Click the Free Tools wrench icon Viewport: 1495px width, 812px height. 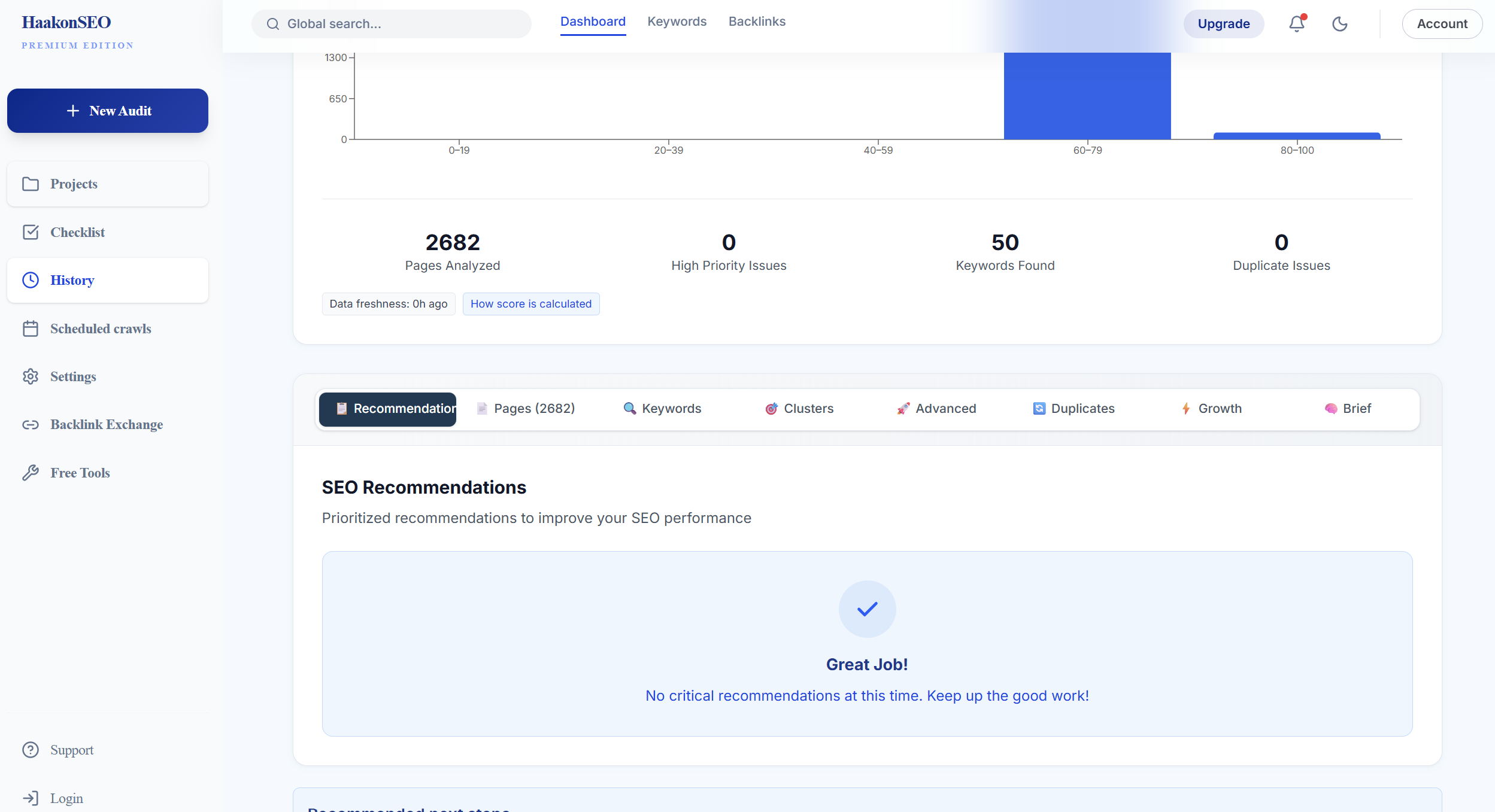31,473
